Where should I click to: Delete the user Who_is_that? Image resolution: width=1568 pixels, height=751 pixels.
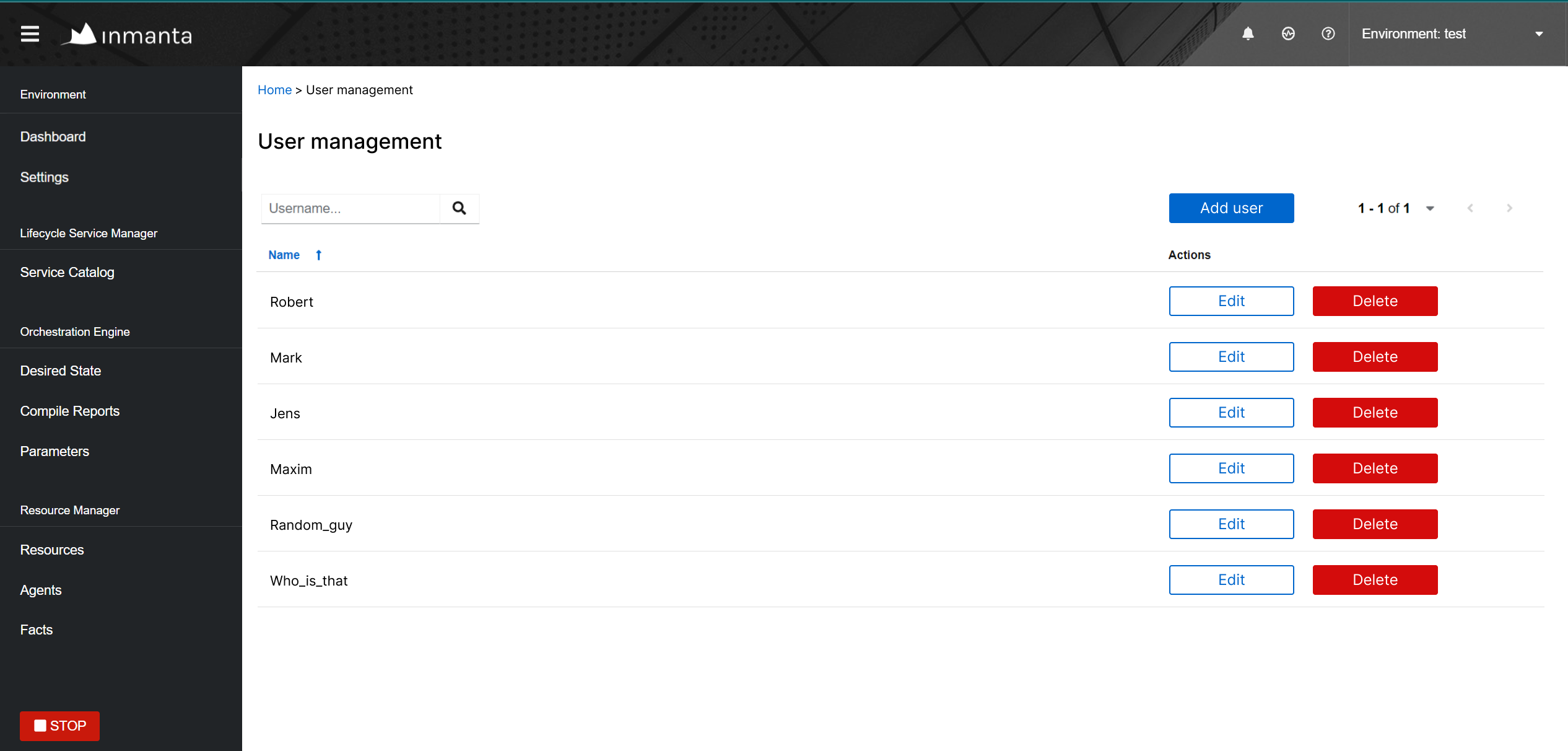1375,580
